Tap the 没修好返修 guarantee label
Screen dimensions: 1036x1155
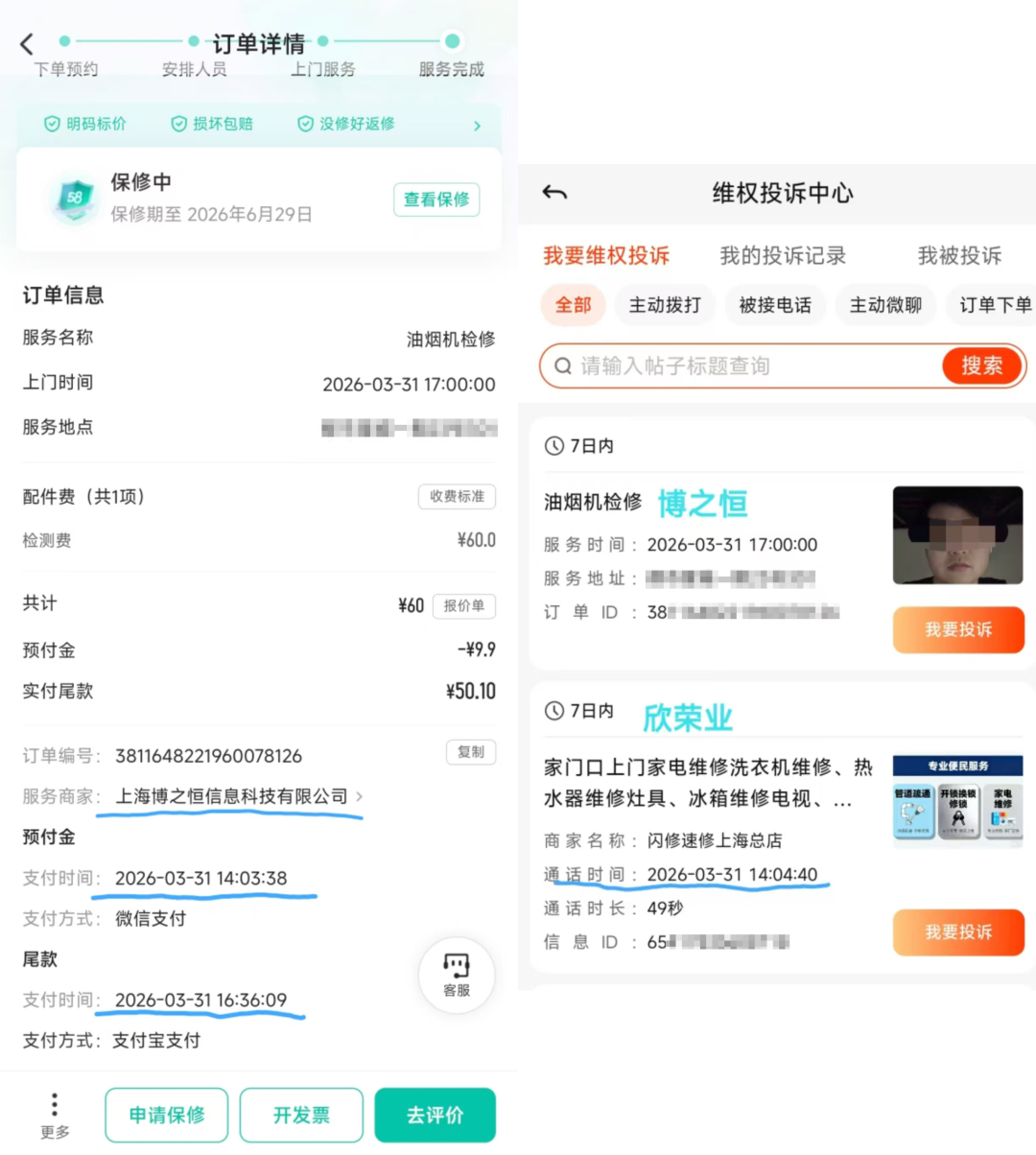click(357, 124)
